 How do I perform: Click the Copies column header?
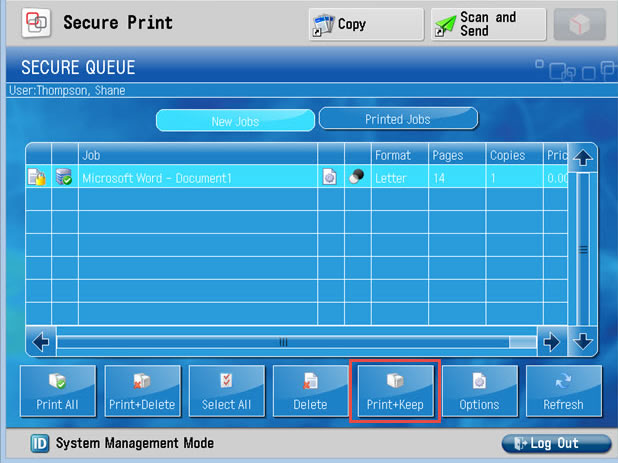click(514, 155)
